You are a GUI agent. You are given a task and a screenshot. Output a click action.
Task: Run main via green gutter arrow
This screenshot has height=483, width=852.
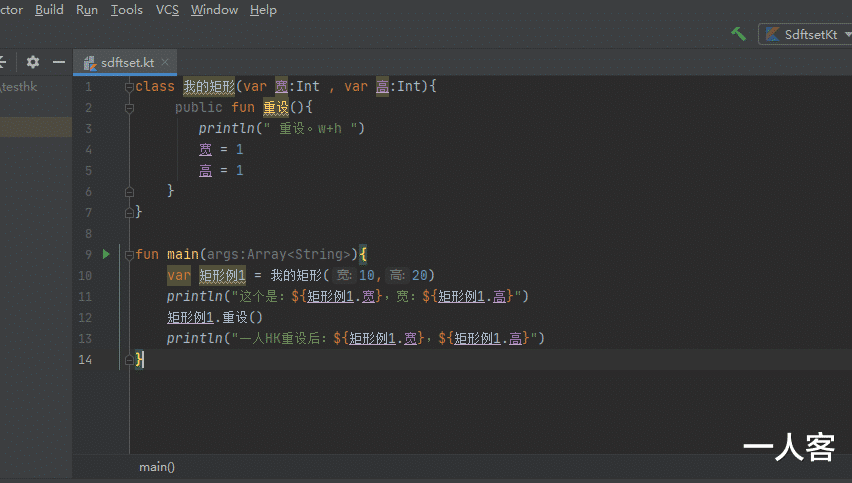click(x=106, y=254)
